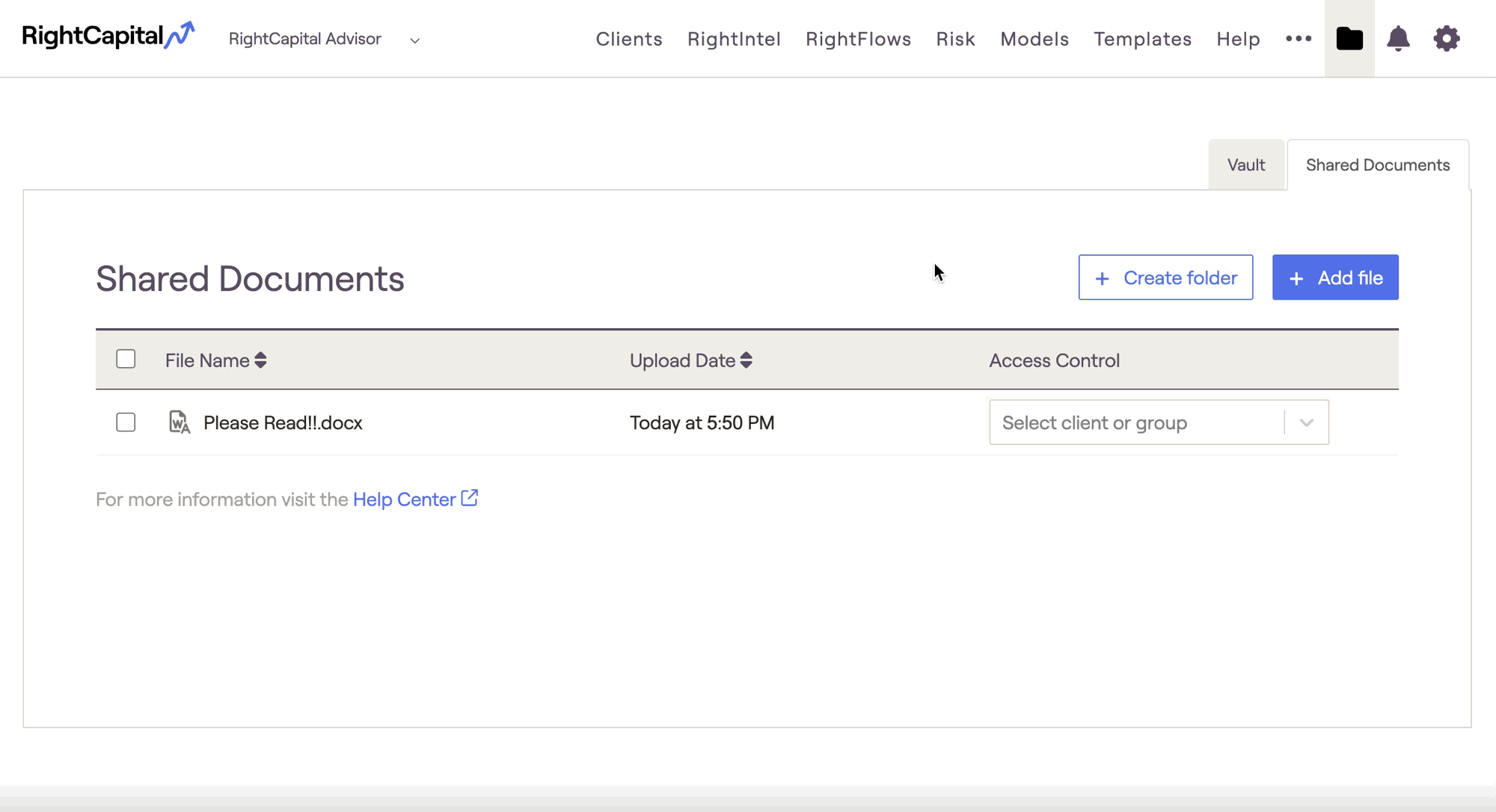The width and height of the screenshot is (1496, 812).
Task: Open the Help Center link
Action: click(404, 499)
